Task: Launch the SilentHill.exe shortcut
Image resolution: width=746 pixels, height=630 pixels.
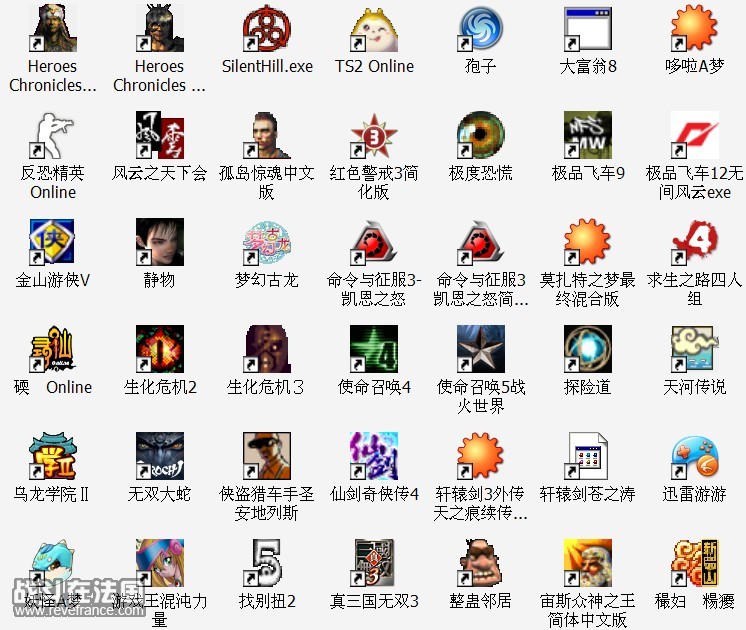Action: (x=266, y=28)
